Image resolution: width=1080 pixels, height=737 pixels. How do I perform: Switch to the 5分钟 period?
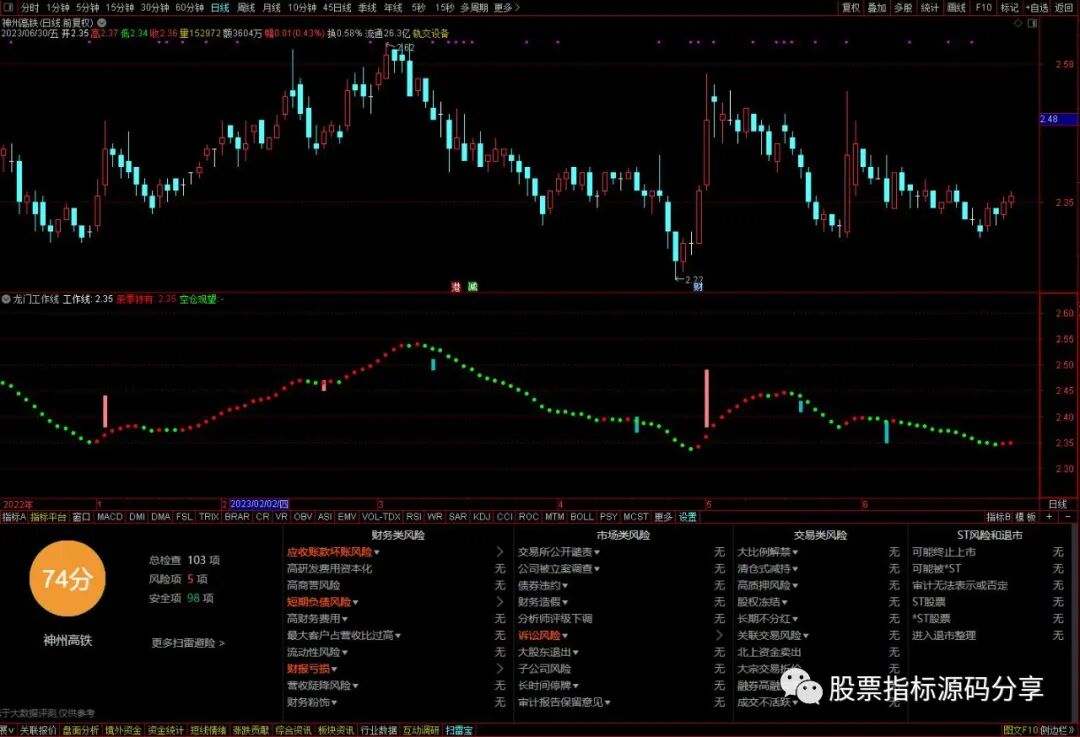click(x=87, y=8)
